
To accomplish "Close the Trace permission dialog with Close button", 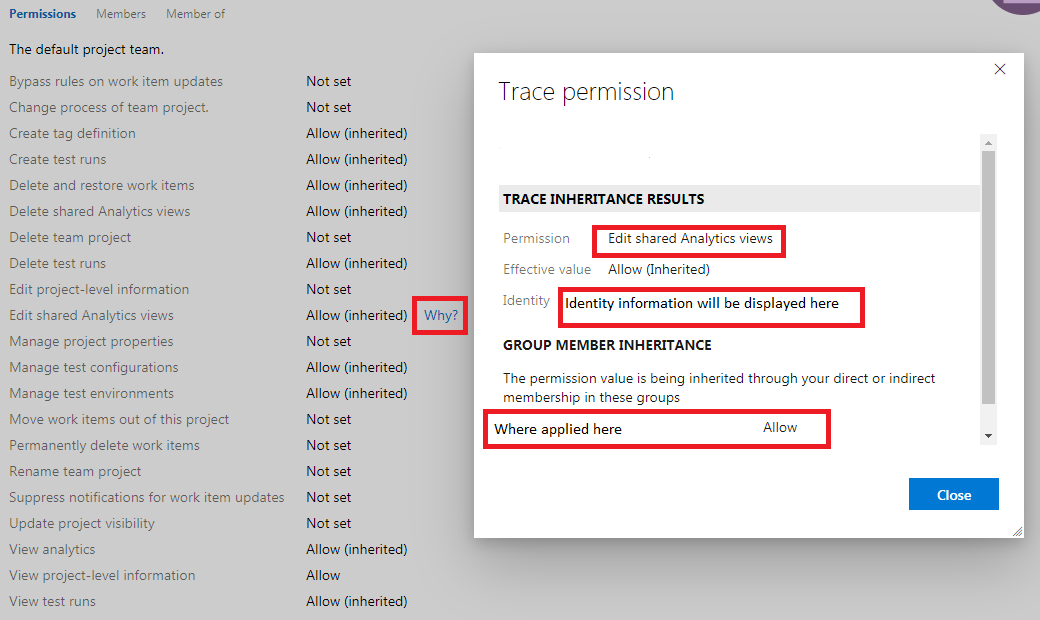I will pyautogui.click(x=952, y=493).
